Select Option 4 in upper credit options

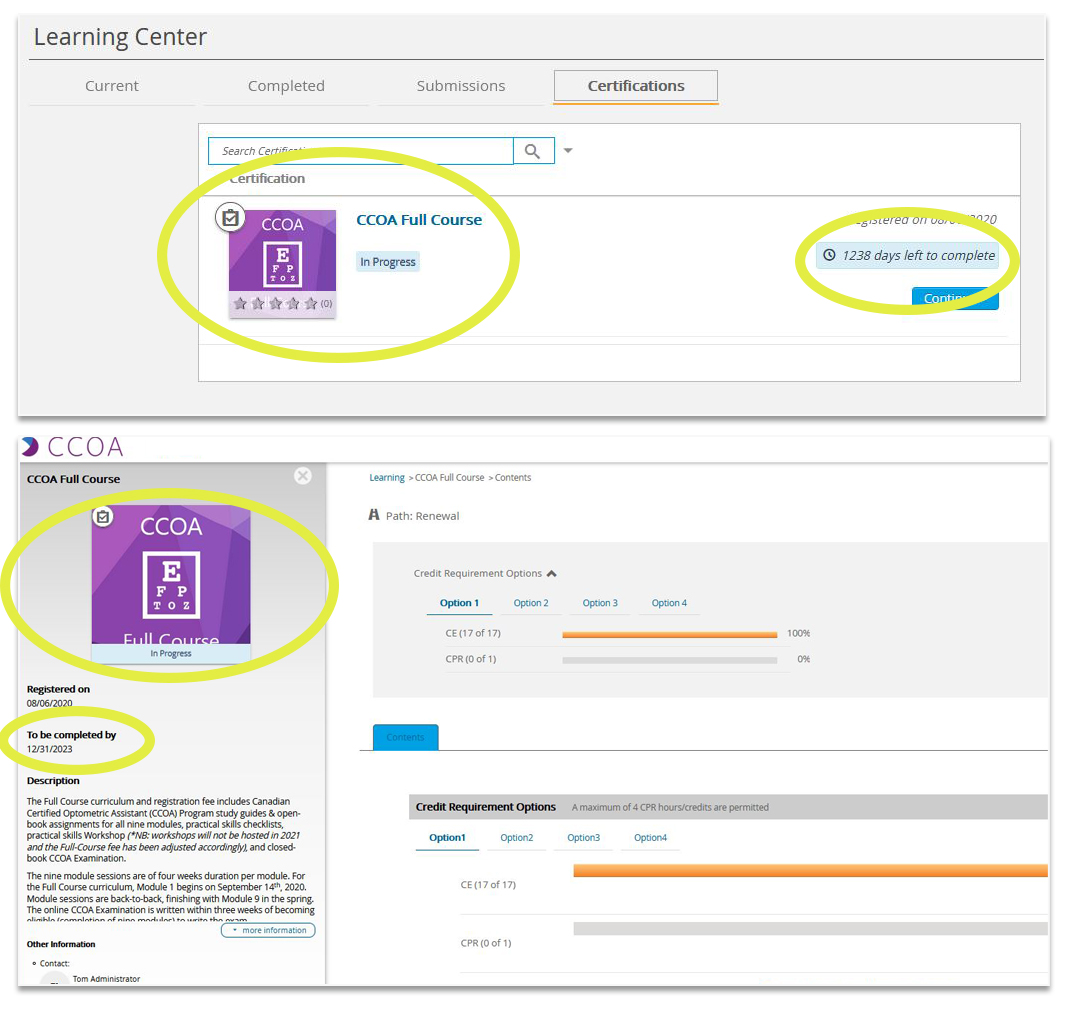tap(669, 603)
